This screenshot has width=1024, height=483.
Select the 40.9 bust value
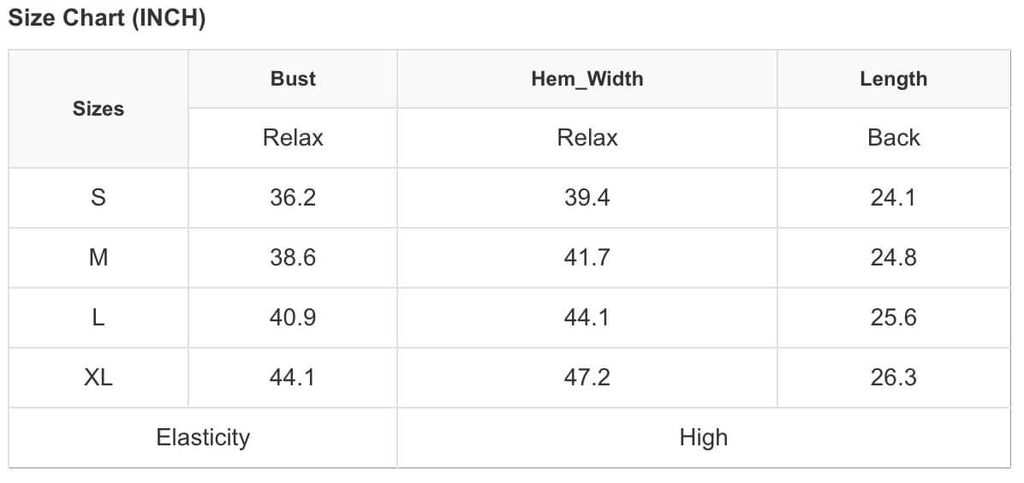(293, 318)
